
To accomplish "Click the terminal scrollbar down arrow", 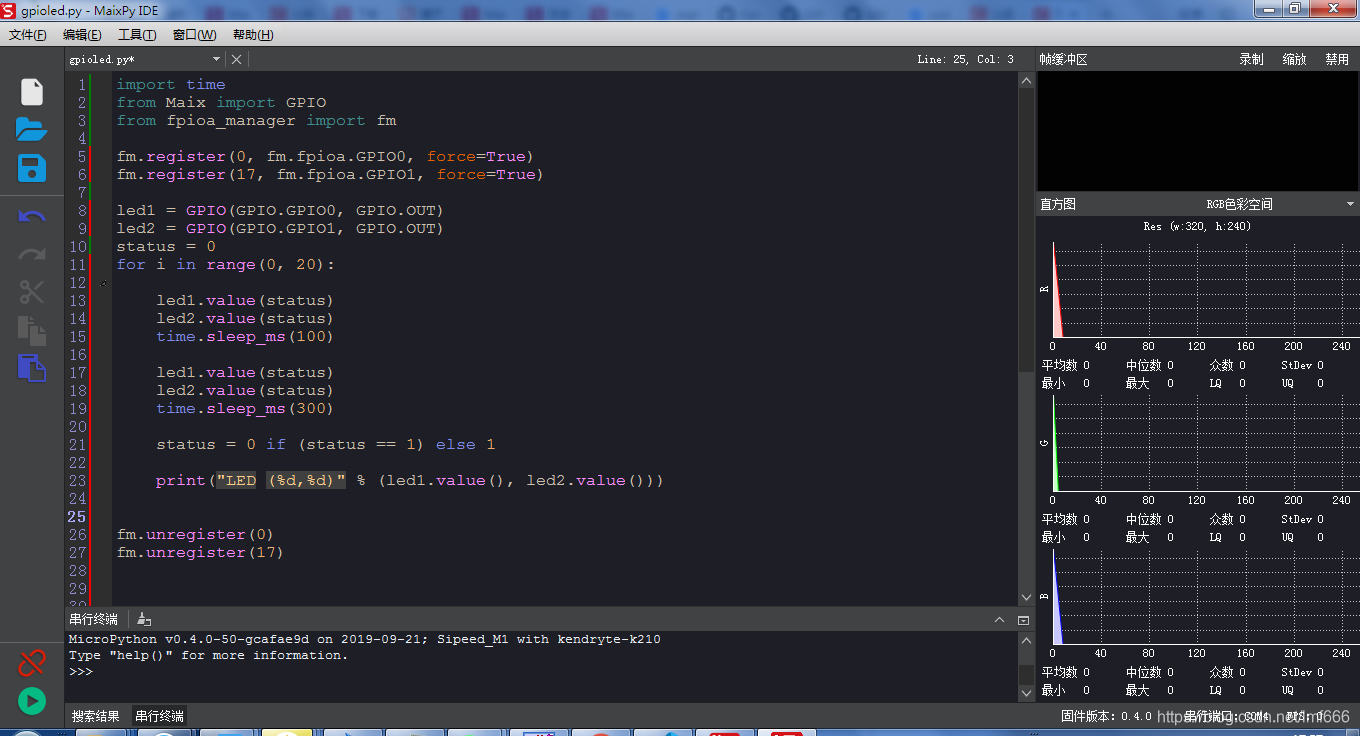I will 1026,692.
